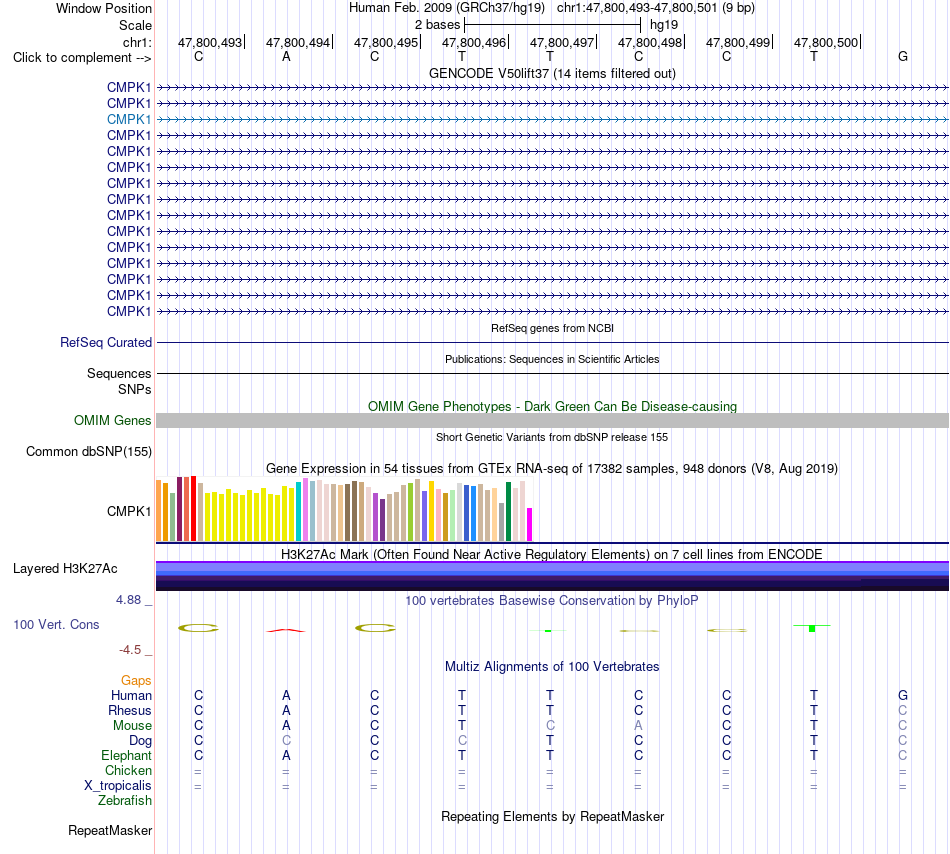This screenshot has height=854, width=950.
Task: Click the "Click to complement -->" label
Action: [x=82, y=58]
